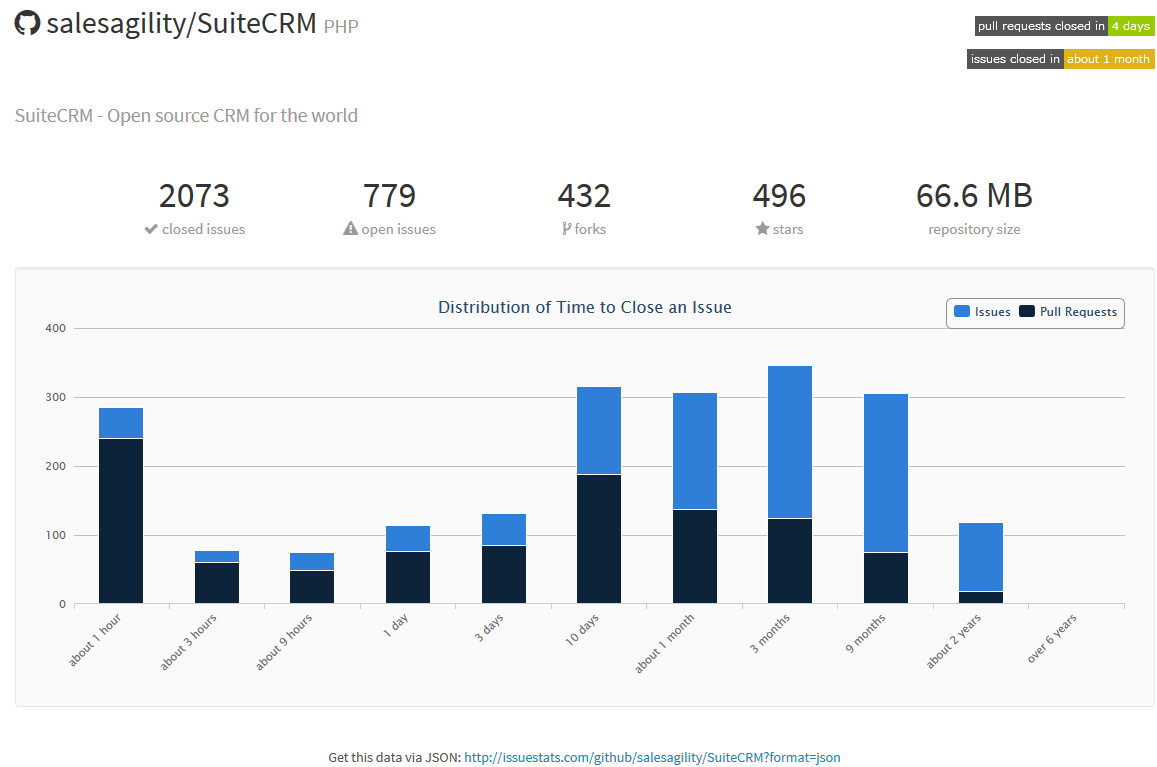Click the 9 months axis label
1157x767 pixels.
click(866, 633)
